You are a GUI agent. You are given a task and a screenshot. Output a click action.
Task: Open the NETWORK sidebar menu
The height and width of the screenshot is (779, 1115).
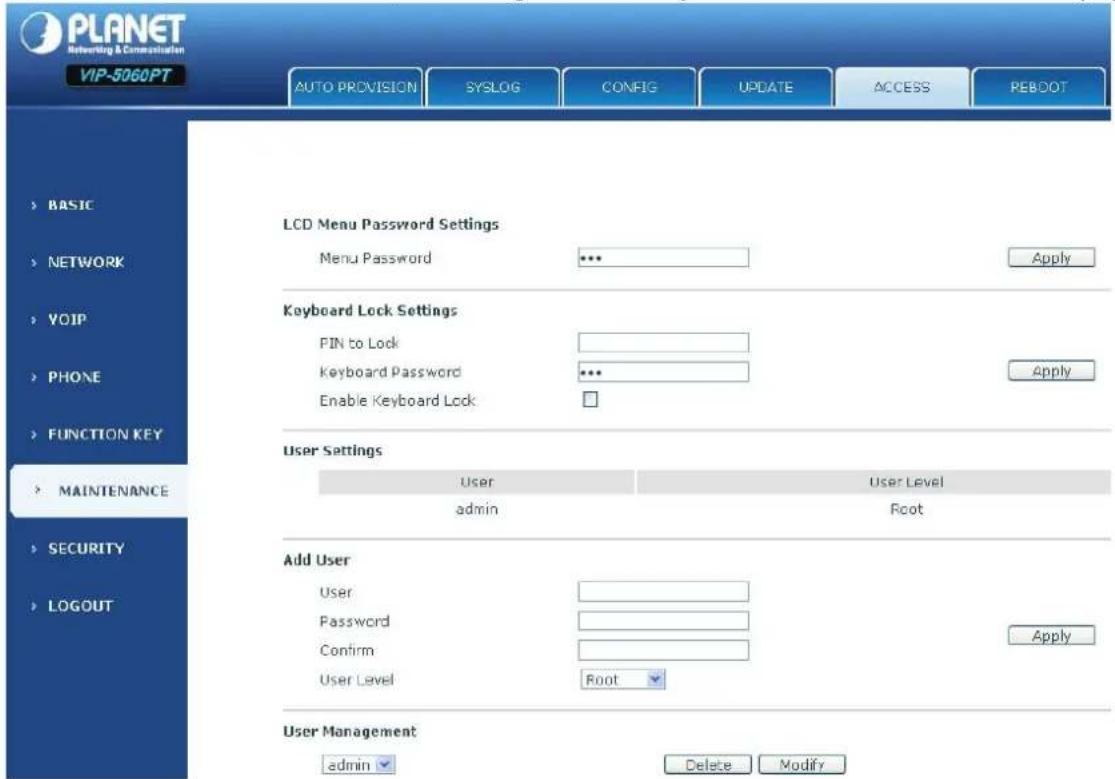[x=86, y=262]
